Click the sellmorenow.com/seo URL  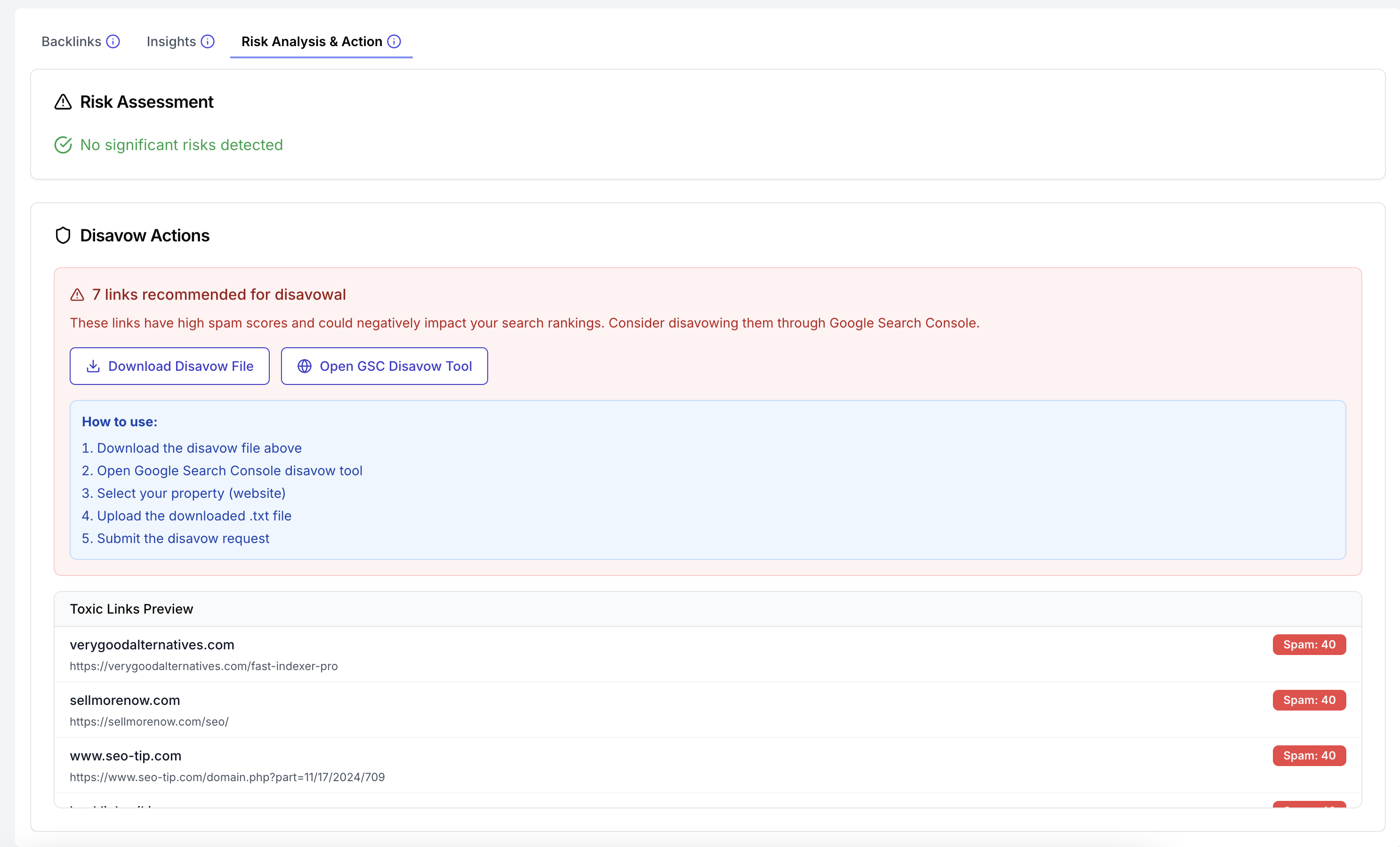[149, 721]
